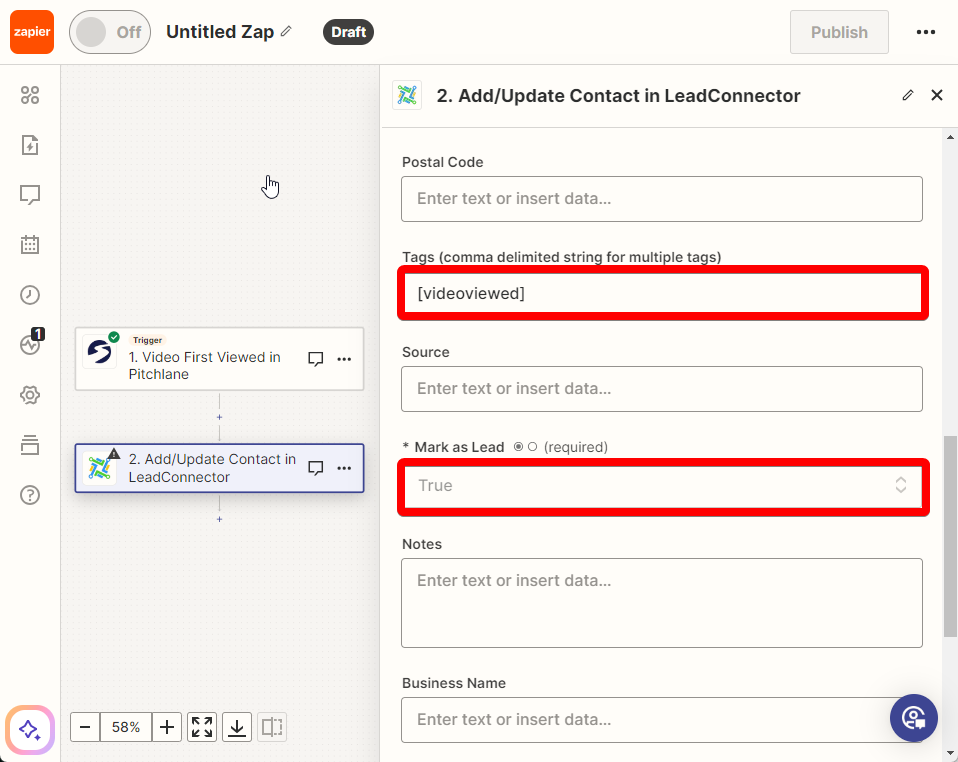Open the status activity icon with badge
The image size is (958, 762).
click(31, 343)
